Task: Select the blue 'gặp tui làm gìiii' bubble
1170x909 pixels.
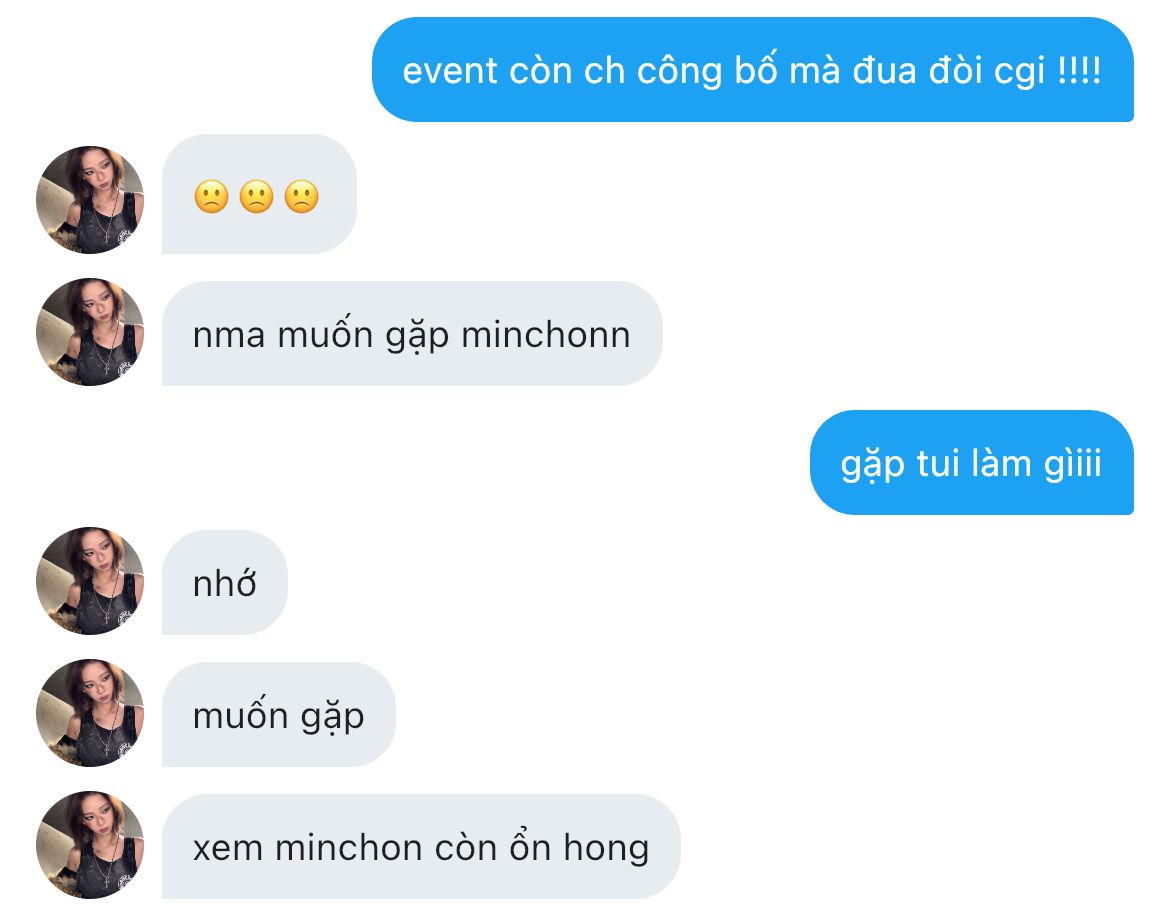Action: [972, 462]
